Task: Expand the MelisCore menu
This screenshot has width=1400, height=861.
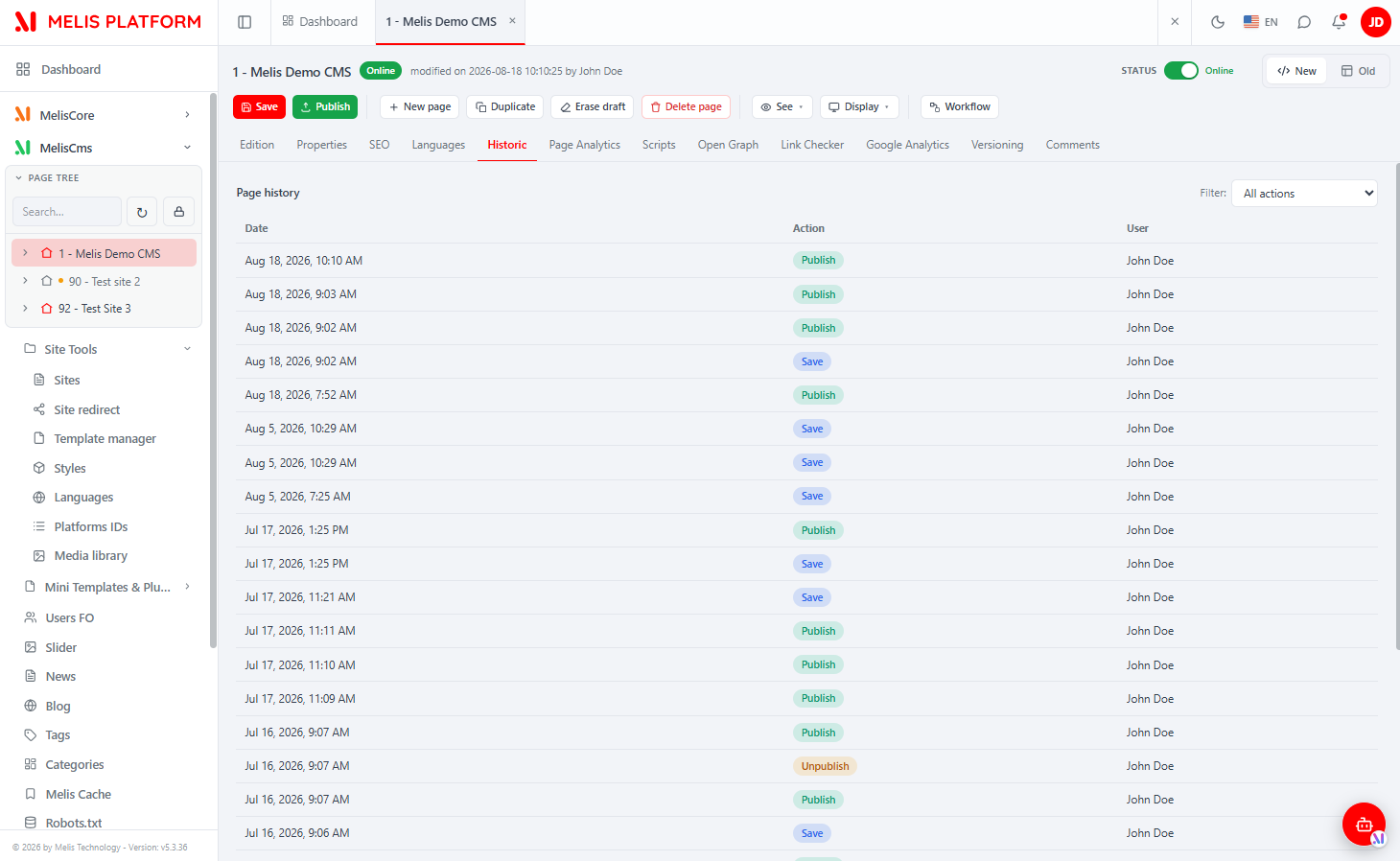Action: (x=187, y=115)
